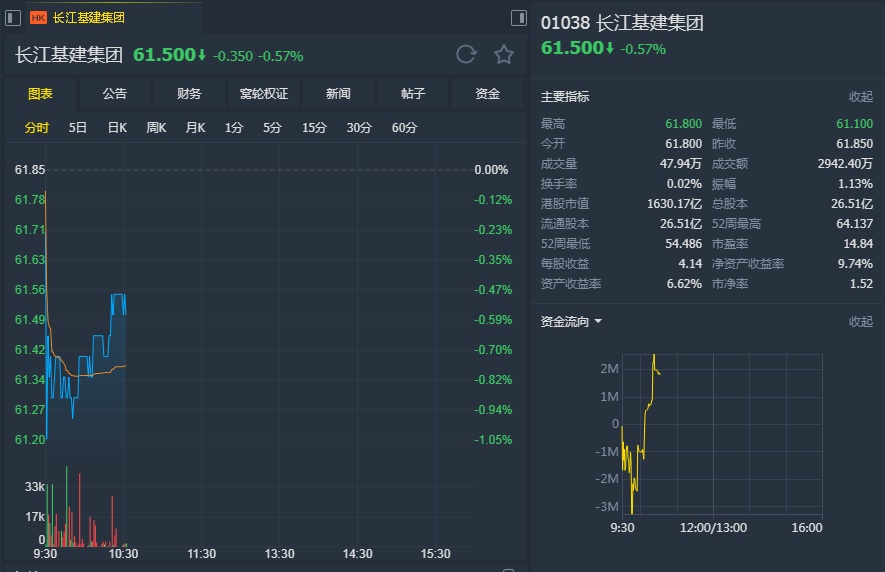Select the 周K chart period
The width and height of the screenshot is (885, 572).
(x=156, y=128)
